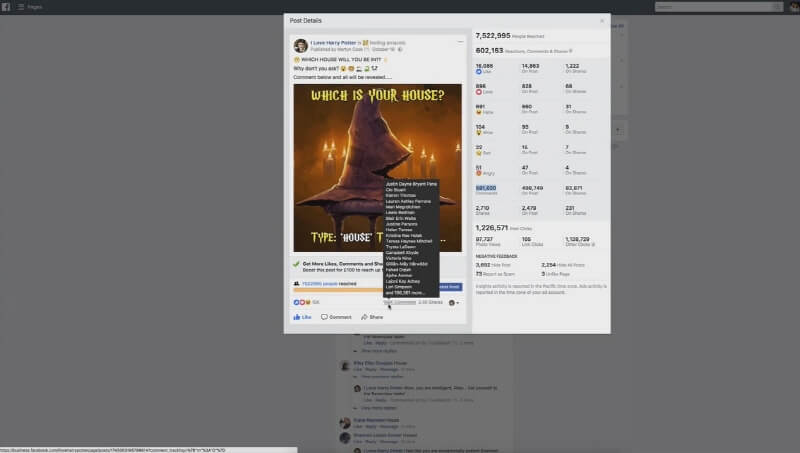Open the people reached link under post
This screenshot has width=800, height=453.
pos(319,284)
